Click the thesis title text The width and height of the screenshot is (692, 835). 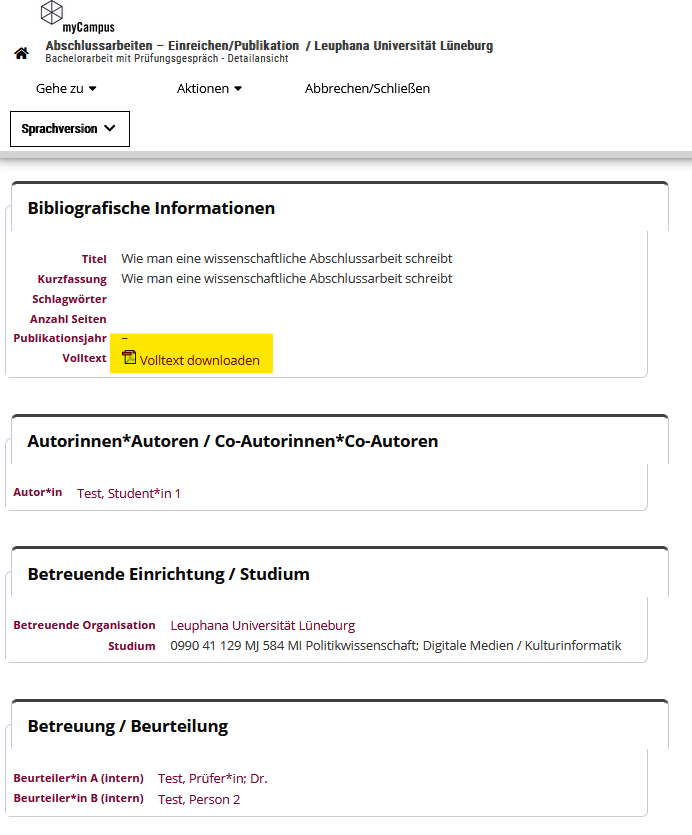287,259
